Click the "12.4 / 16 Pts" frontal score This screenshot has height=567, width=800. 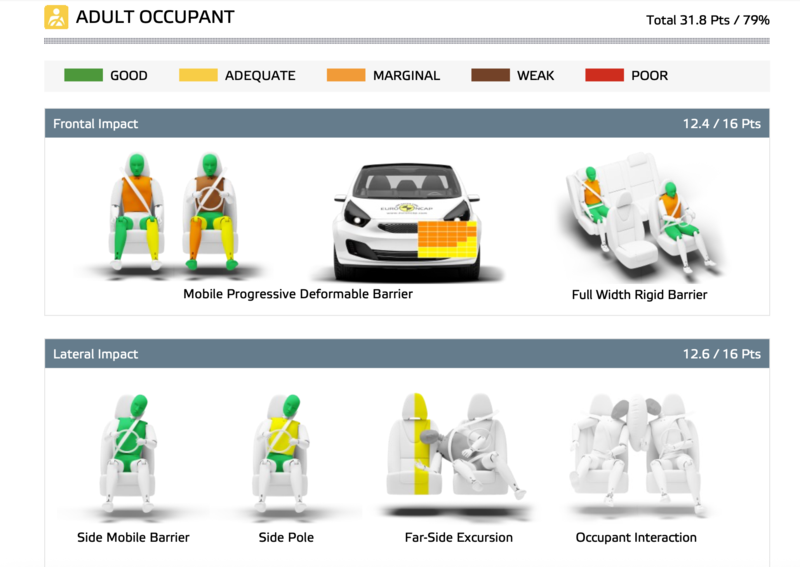tap(722, 124)
